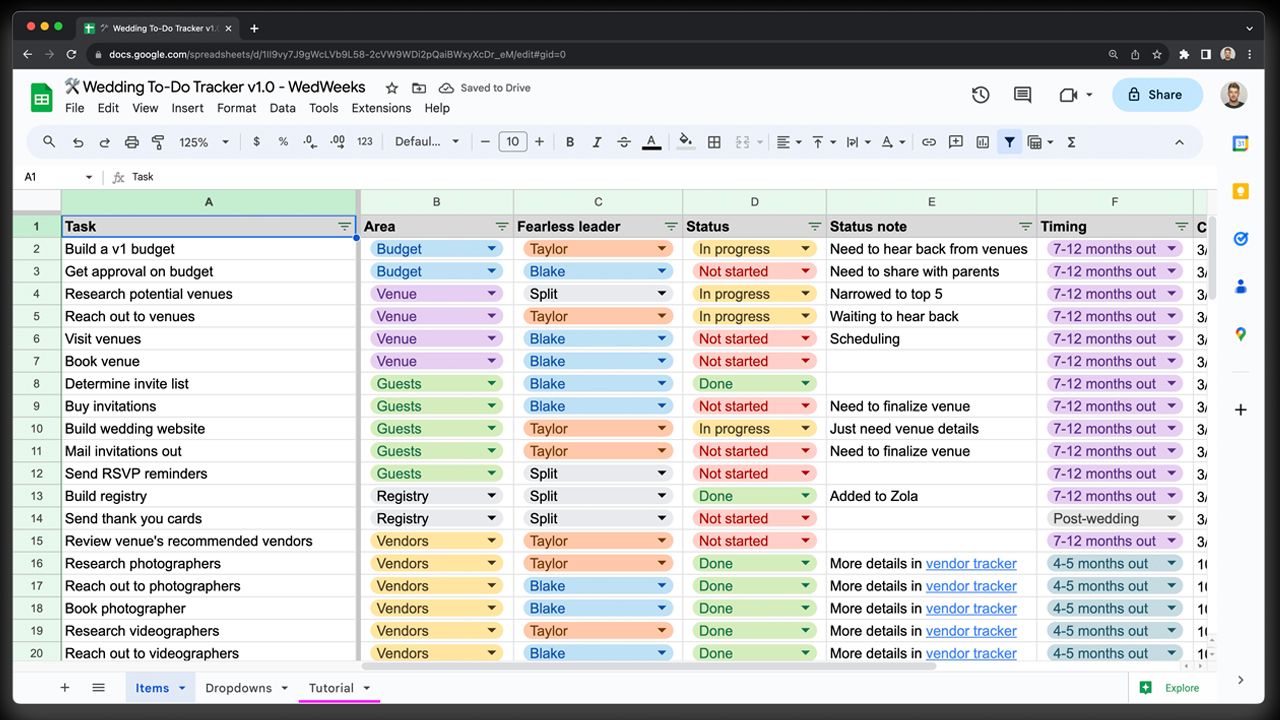
Task: Toggle off the active filter
Action: [1010, 141]
